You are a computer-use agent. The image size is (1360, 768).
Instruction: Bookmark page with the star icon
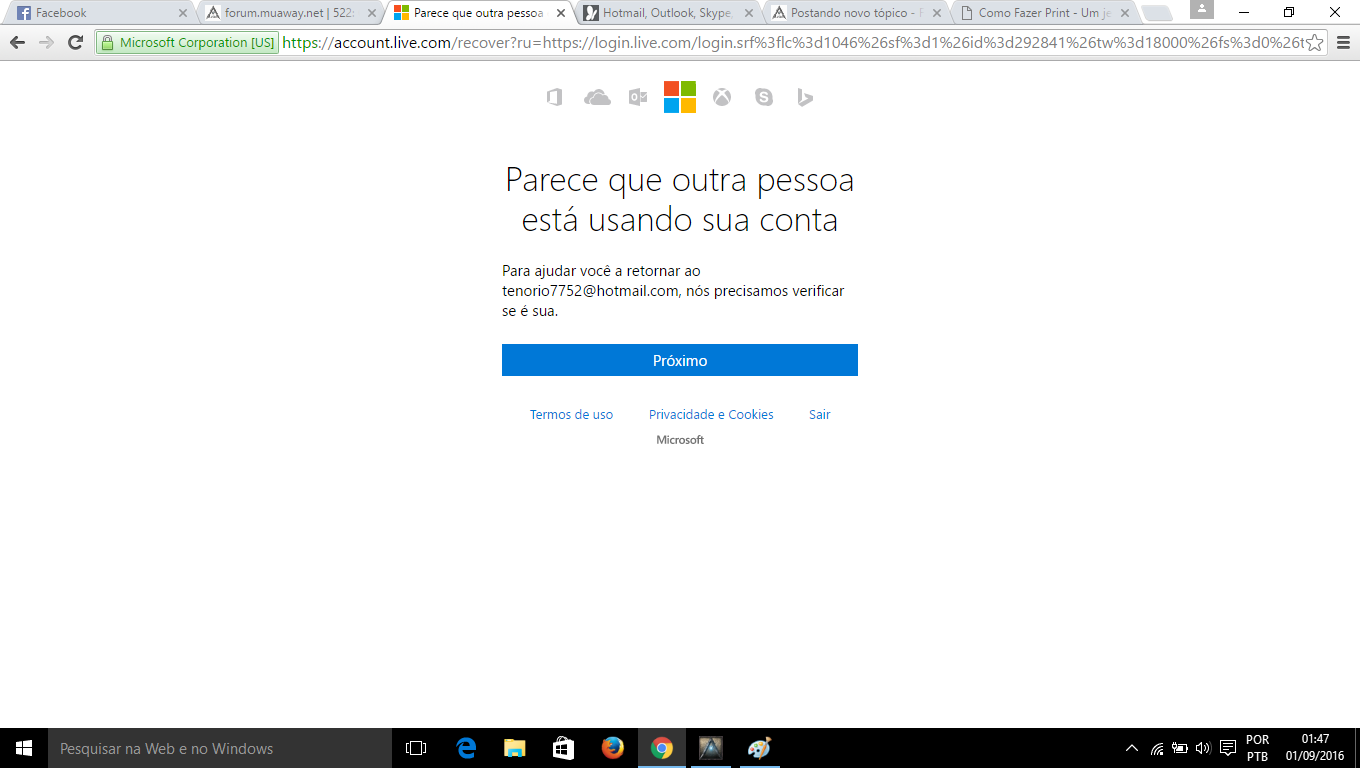(1315, 43)
